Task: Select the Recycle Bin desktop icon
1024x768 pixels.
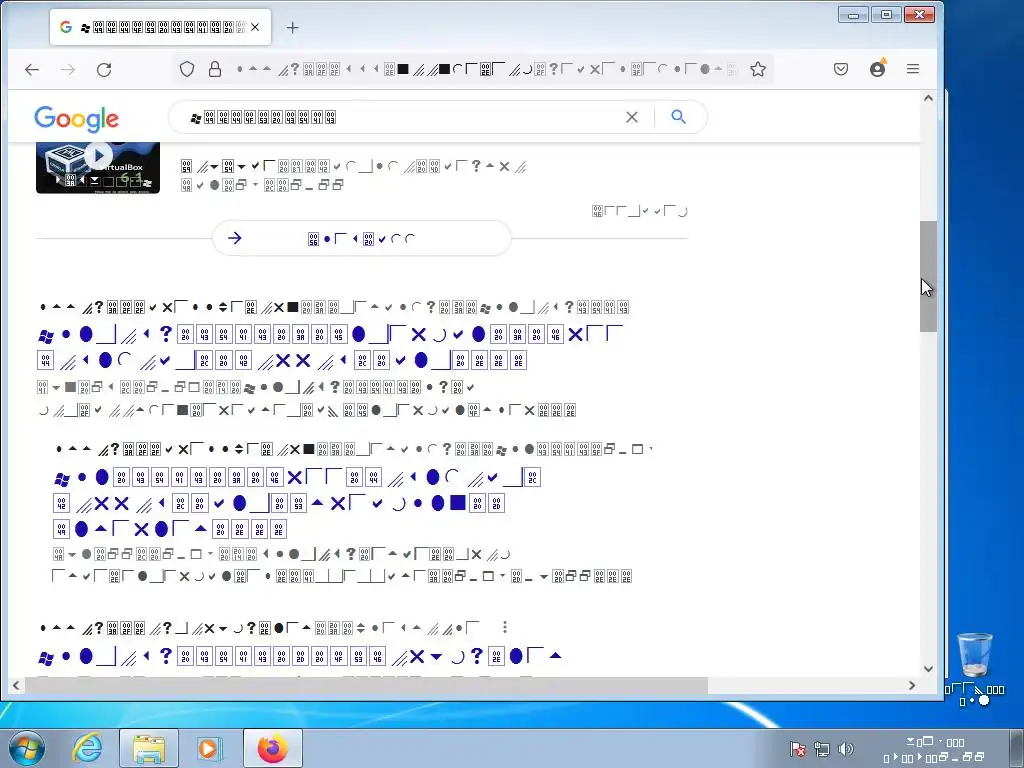Action: (x=974, y=669)
